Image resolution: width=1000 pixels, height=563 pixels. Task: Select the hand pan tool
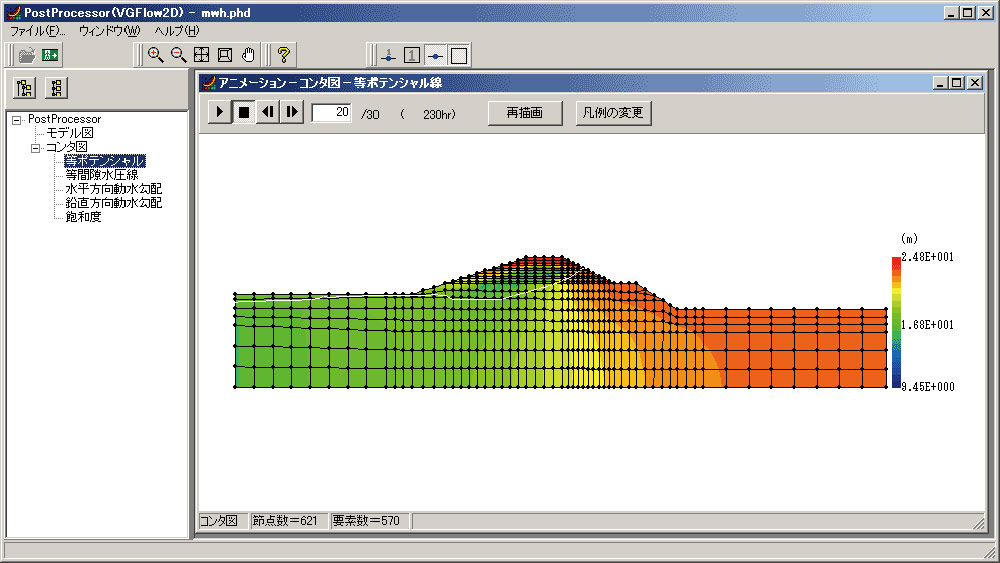click(248, 55)
